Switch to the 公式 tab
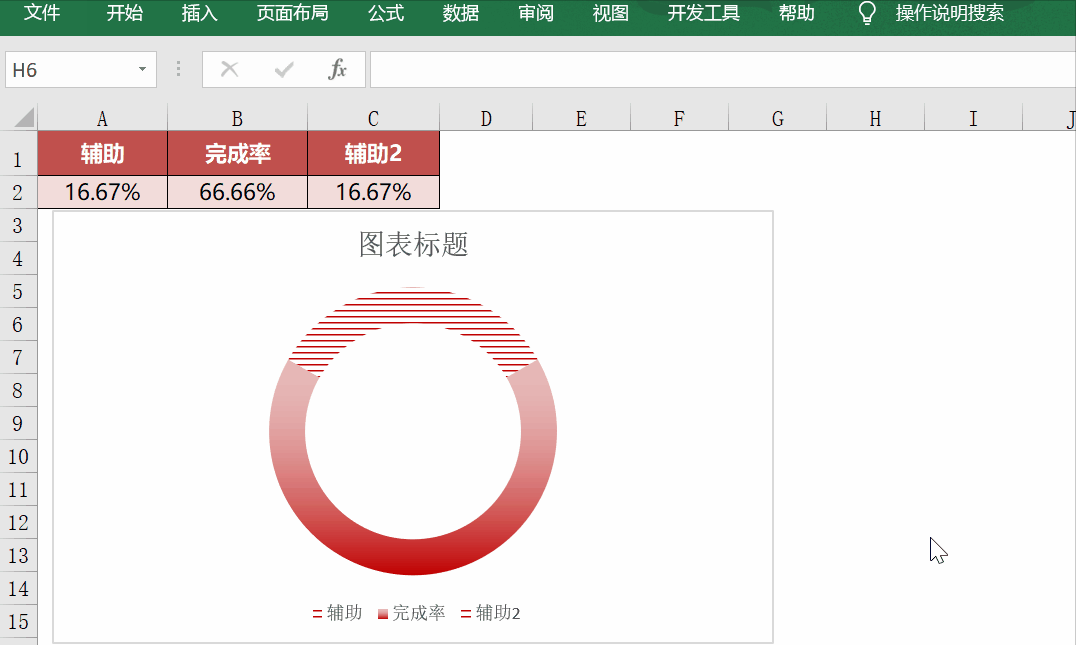 coord(386,13)
